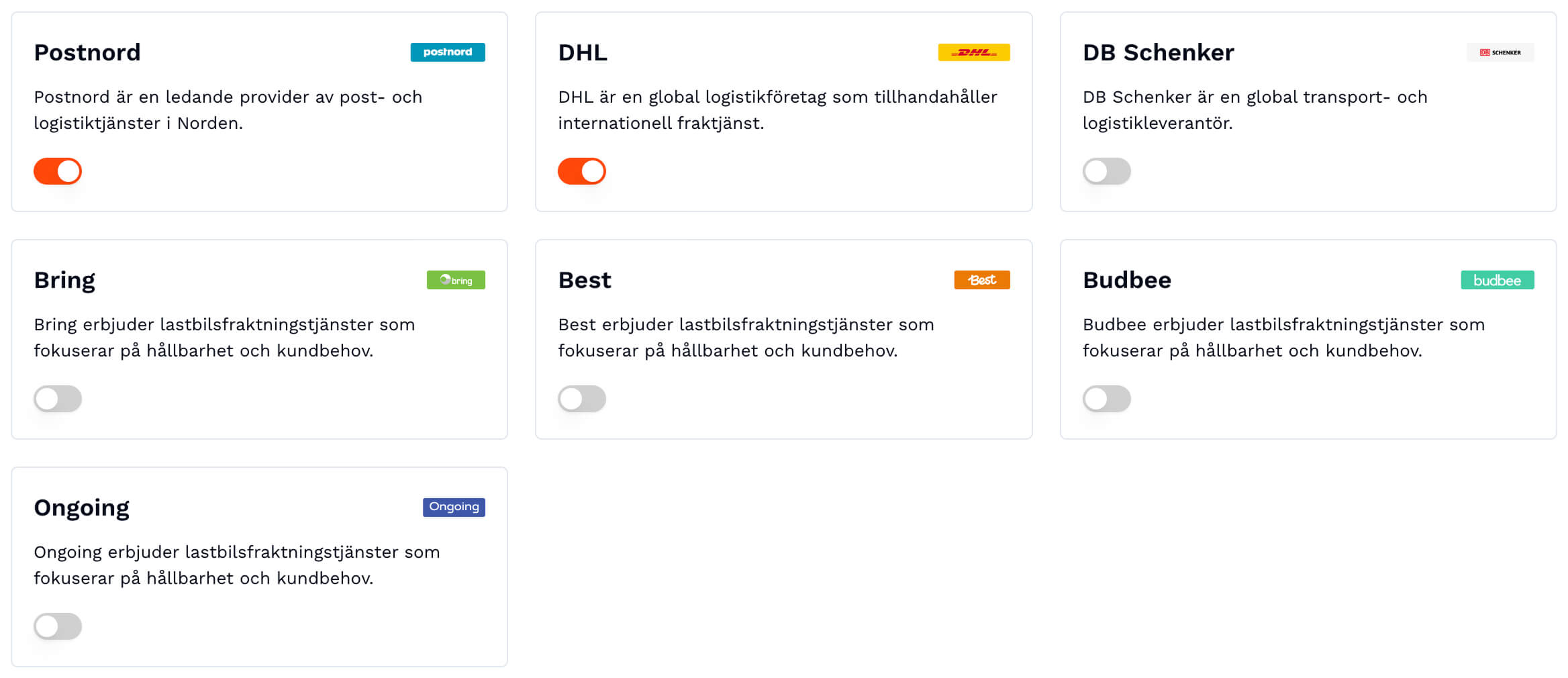Click the Budbee description text
This screenshot has width=1568, height=678.
click(1283, 338)
